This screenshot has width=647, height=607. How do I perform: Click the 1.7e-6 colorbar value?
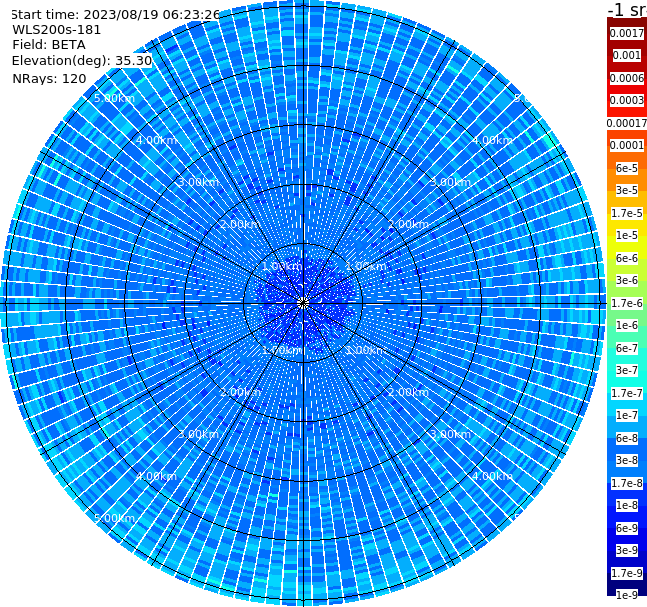[627, 303]
